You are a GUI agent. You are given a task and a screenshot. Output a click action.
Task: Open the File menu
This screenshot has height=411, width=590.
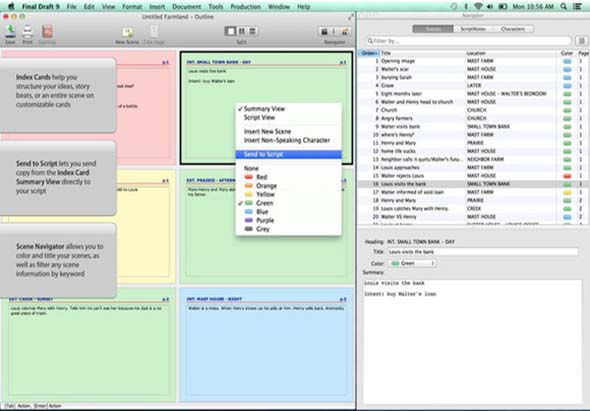(71, 6)
